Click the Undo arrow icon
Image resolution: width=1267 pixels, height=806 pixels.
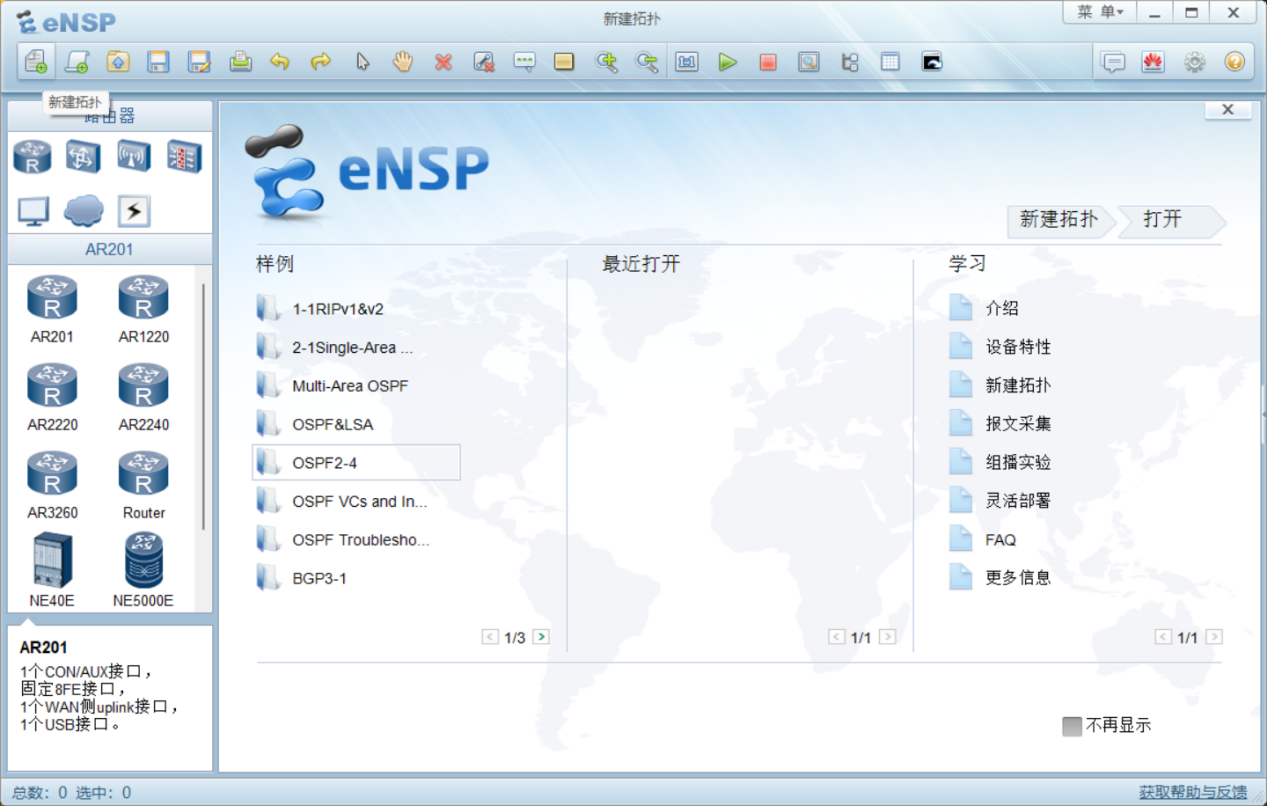280,62
